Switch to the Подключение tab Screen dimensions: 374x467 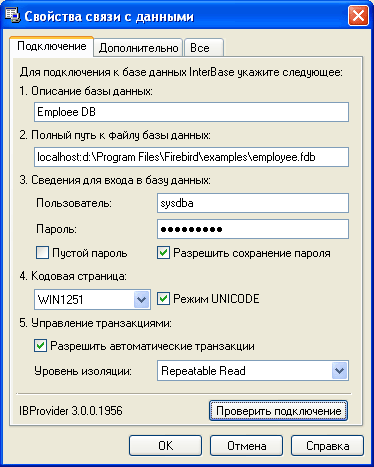click(x=52, y=46)
